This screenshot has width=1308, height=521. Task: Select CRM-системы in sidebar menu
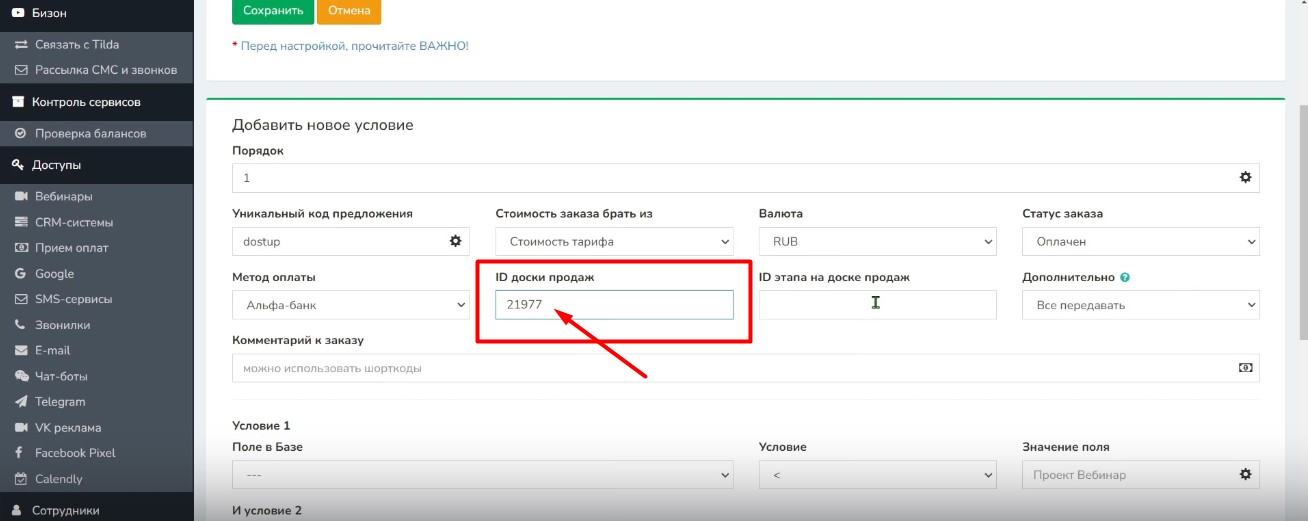(x=74, y=222)
